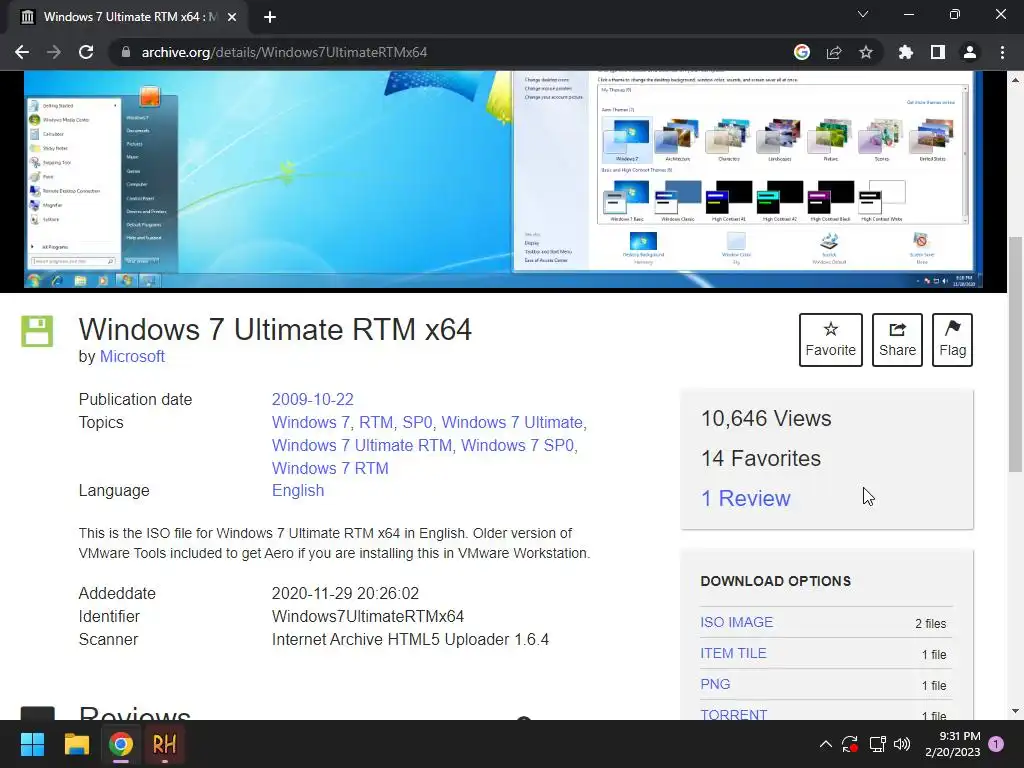Open the Windows 7 Ultimate topic link

(x=512, y=423)
